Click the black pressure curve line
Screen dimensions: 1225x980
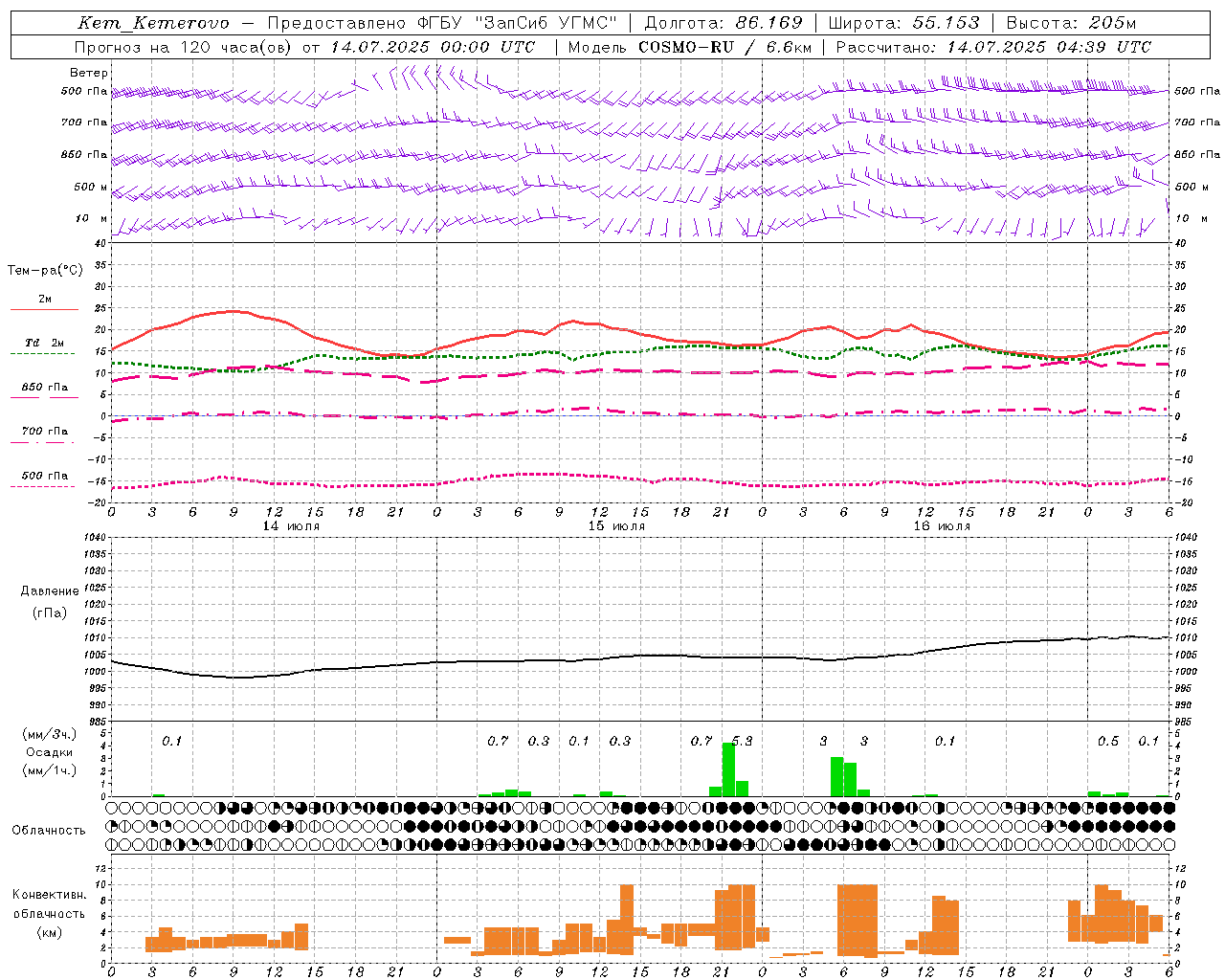pyautogui.click(x=641, y=656)
